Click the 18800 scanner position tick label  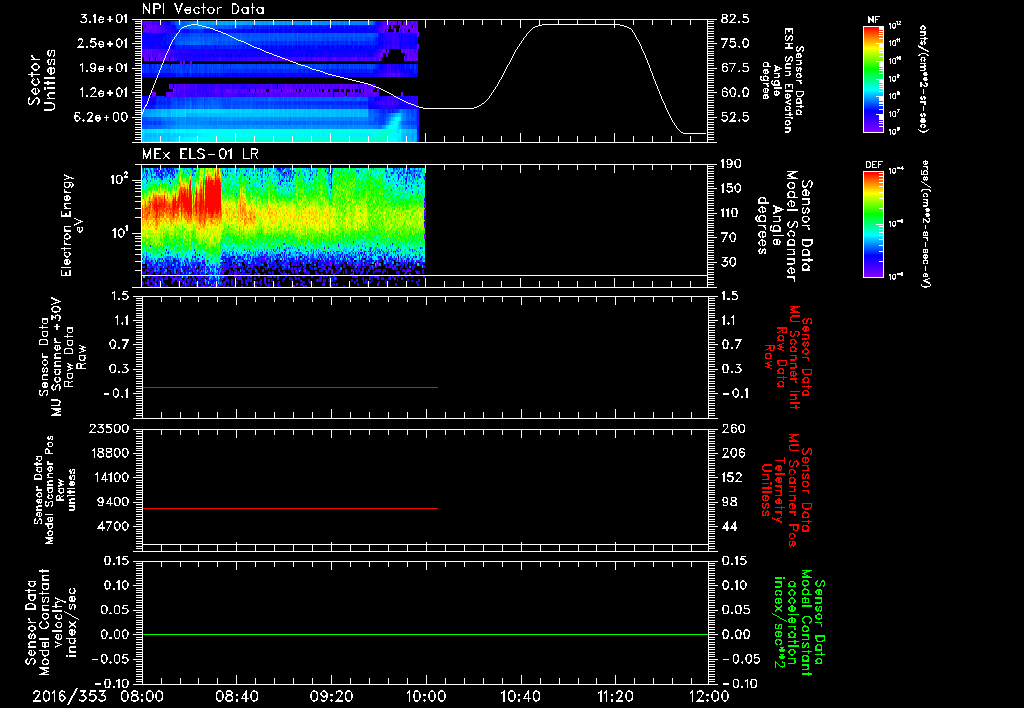[x=110, y=453]
